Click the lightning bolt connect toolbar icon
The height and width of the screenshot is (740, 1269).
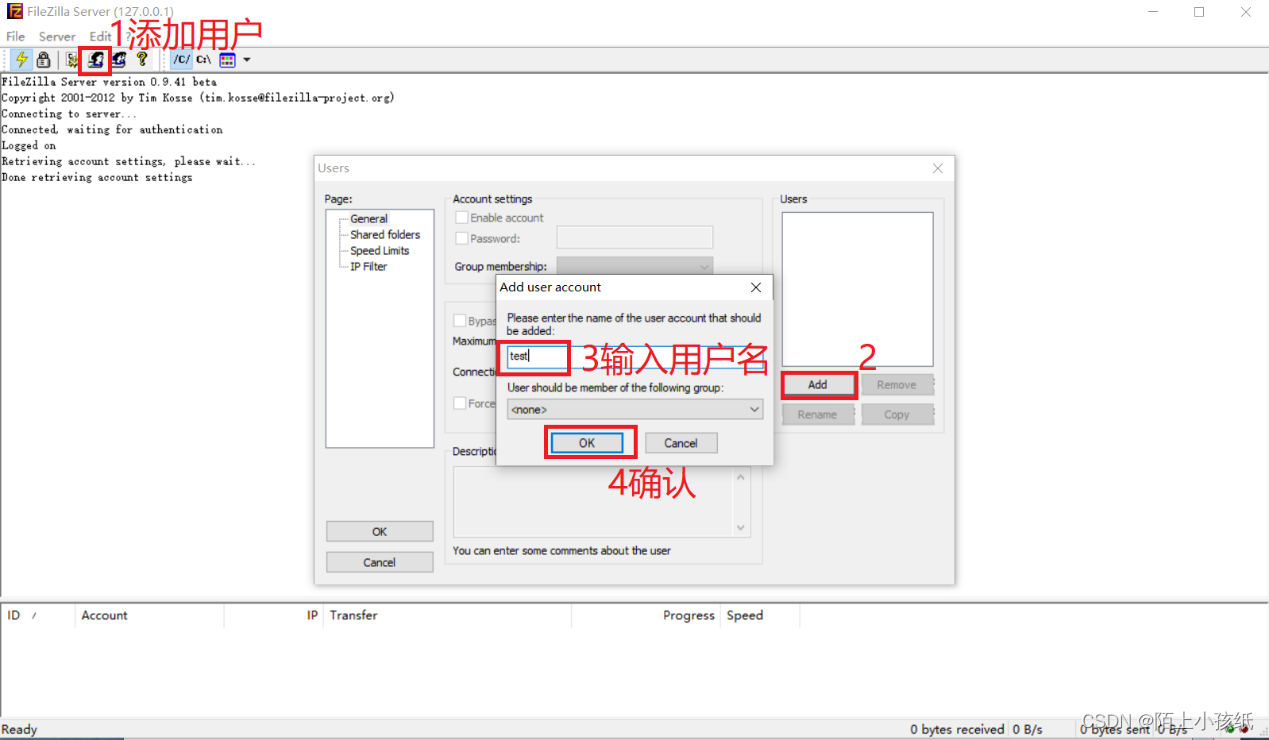point(21,60)
